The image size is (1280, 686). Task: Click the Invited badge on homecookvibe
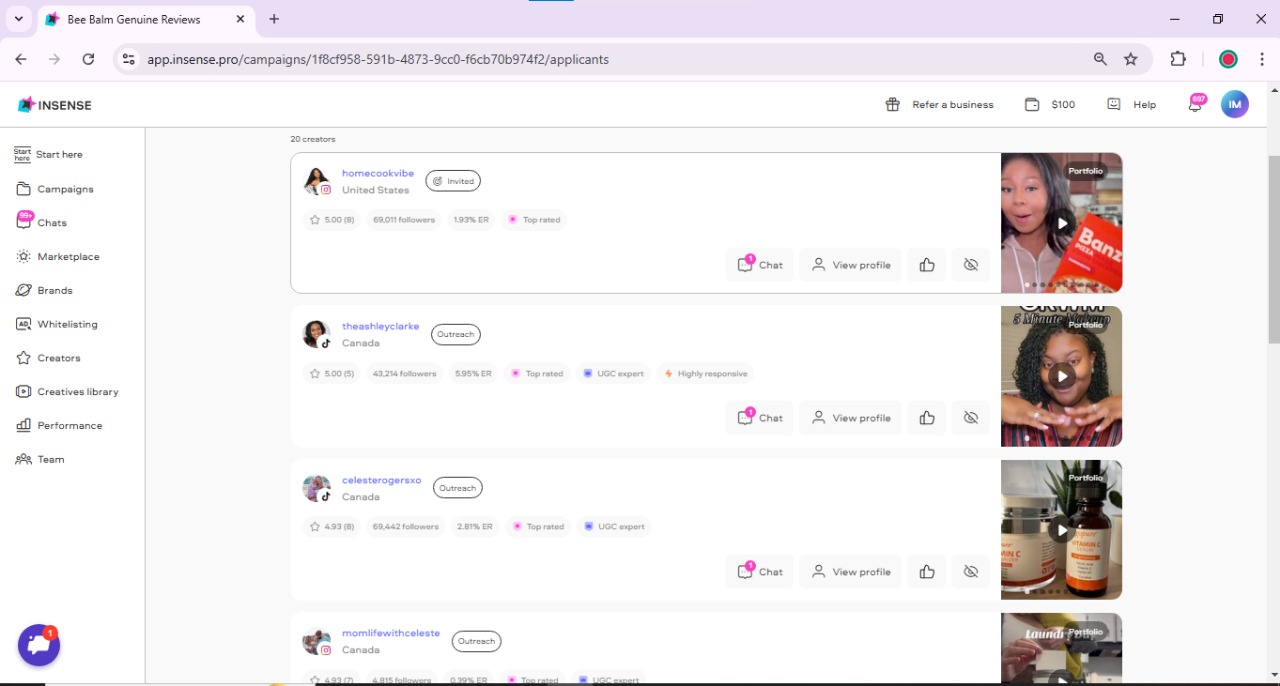point(453,181)
